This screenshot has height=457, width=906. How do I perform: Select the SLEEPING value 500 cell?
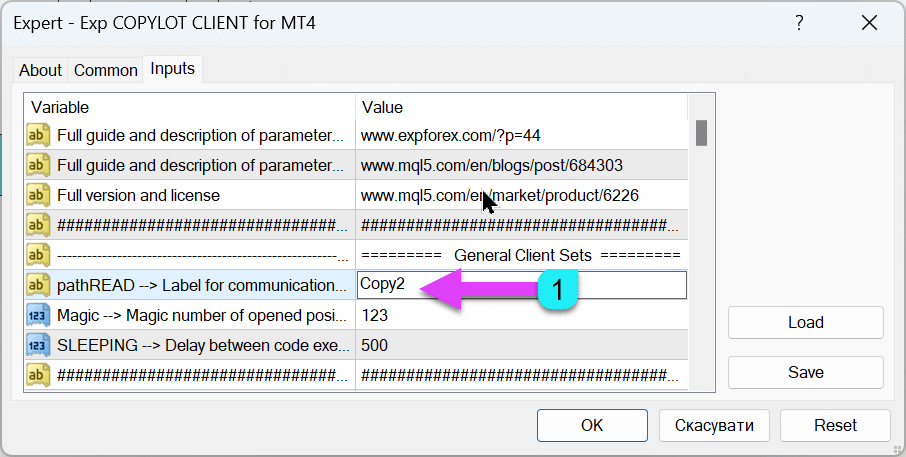pyautogui.click(x=520, y=345)
